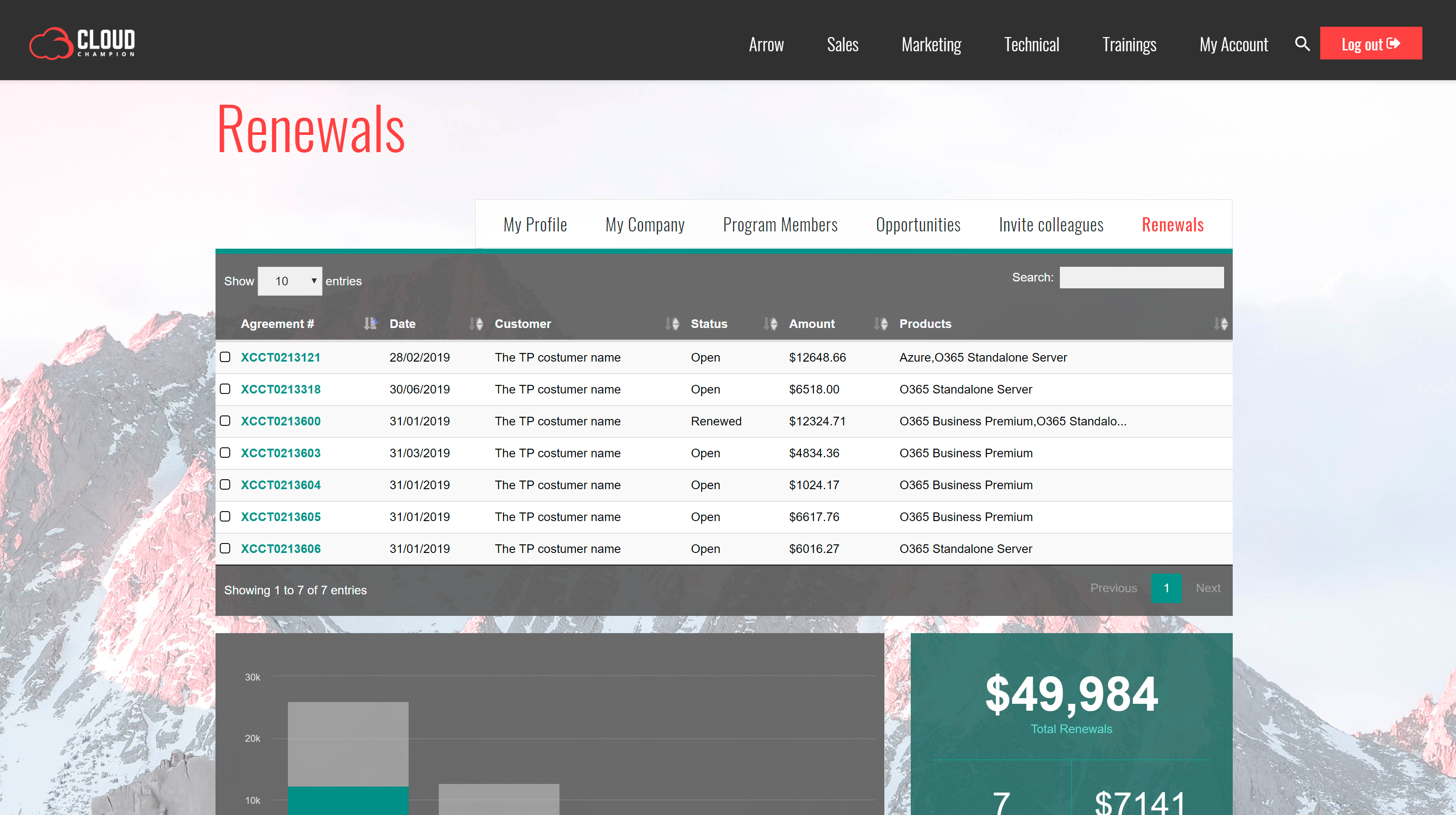
Task: Open the search magnifier icon
Action: [1302, 44]
